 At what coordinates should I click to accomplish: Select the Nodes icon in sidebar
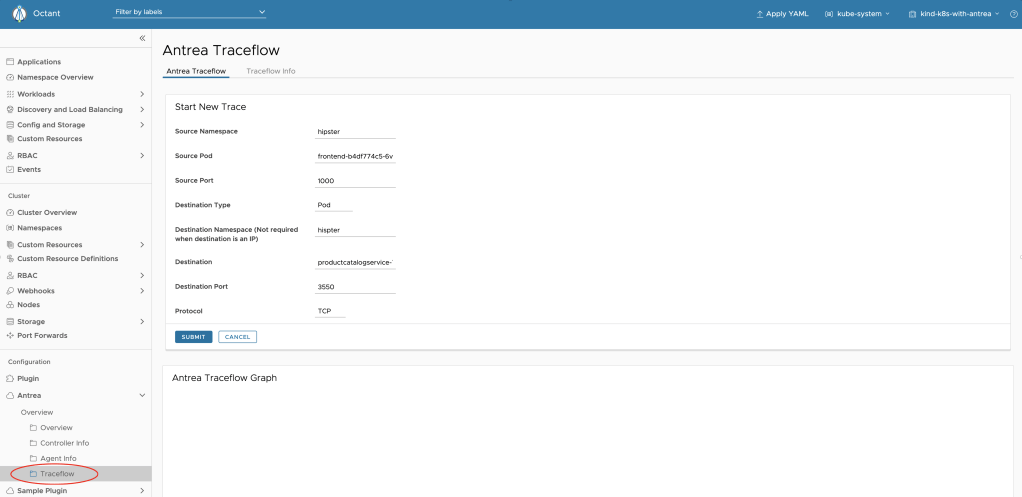click(10, 305)
